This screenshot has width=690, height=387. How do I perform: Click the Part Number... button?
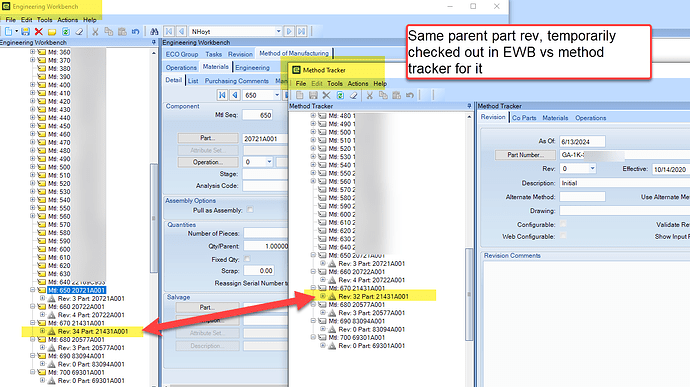point(525,155)
